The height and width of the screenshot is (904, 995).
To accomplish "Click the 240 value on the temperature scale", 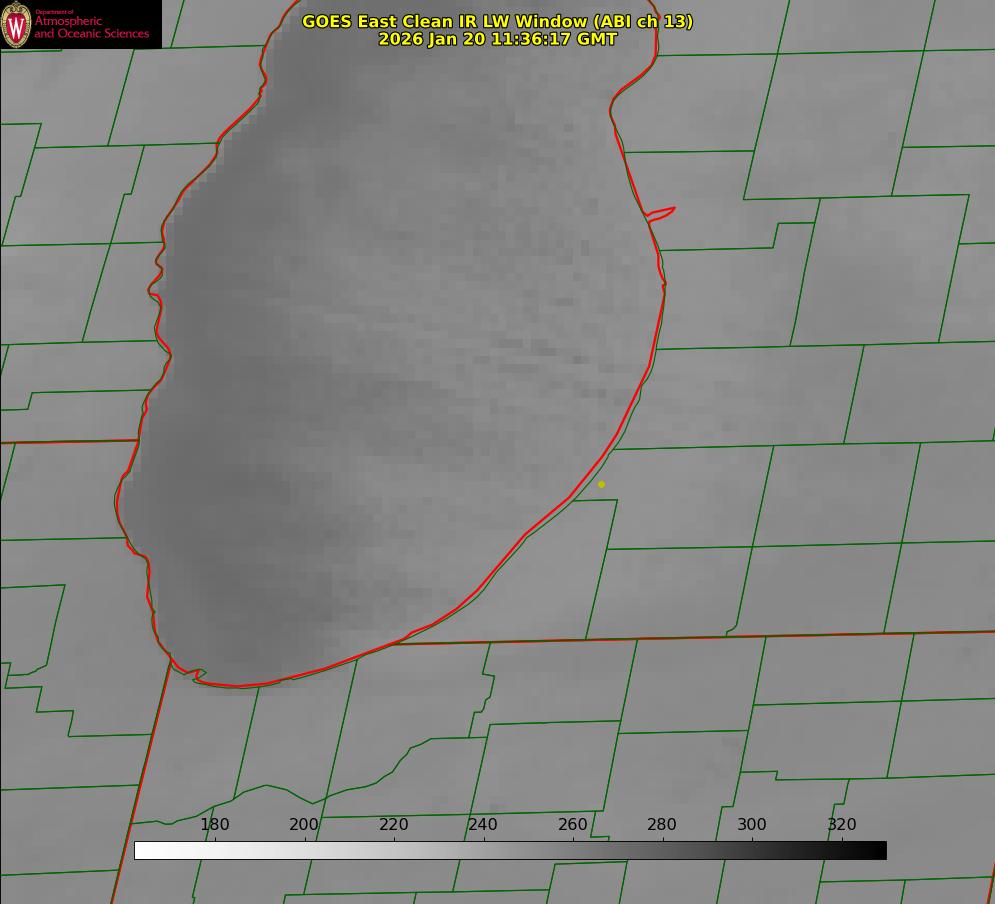I will [483, 825].
